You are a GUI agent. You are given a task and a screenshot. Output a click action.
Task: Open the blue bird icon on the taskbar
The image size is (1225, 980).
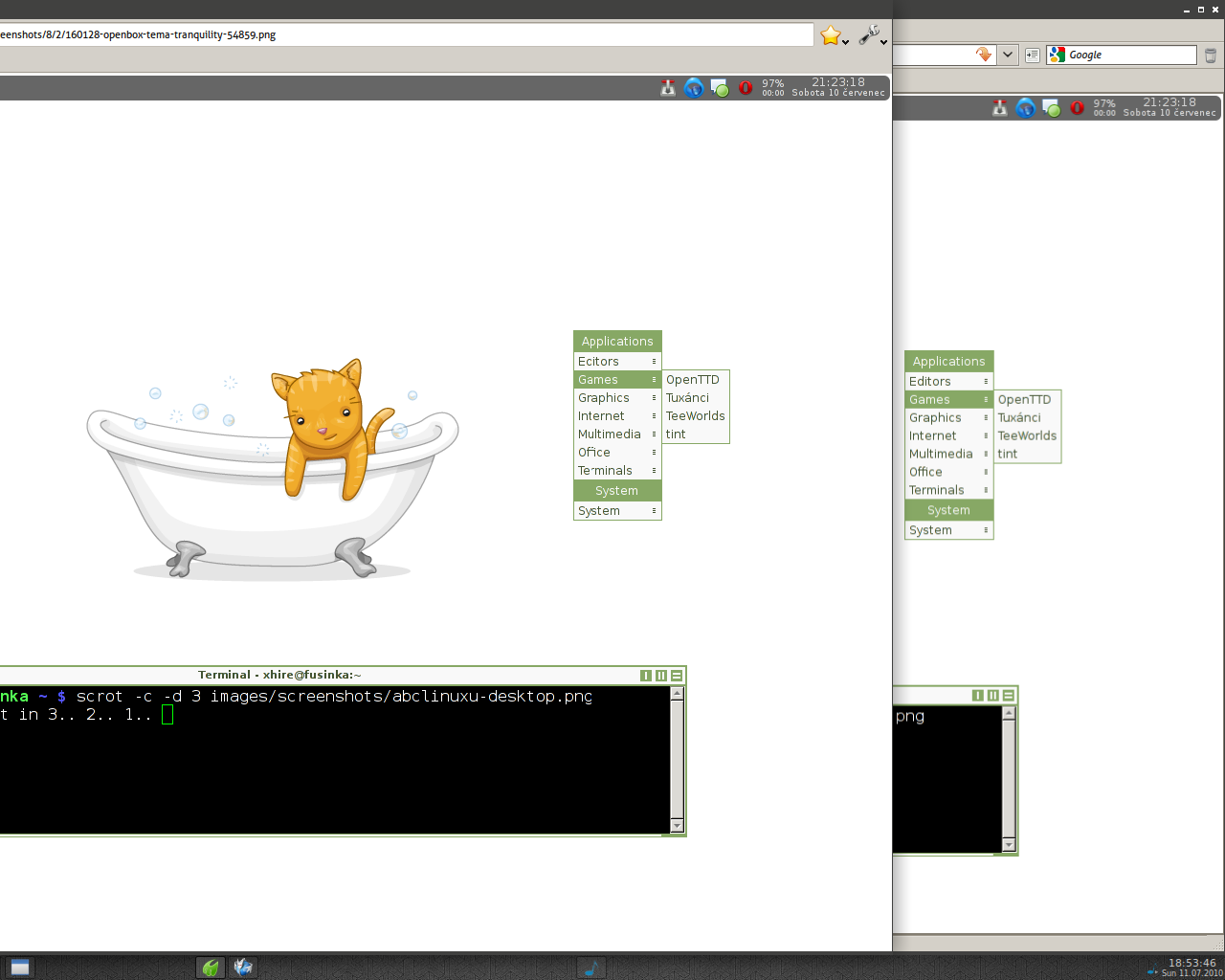pos(243,968)
